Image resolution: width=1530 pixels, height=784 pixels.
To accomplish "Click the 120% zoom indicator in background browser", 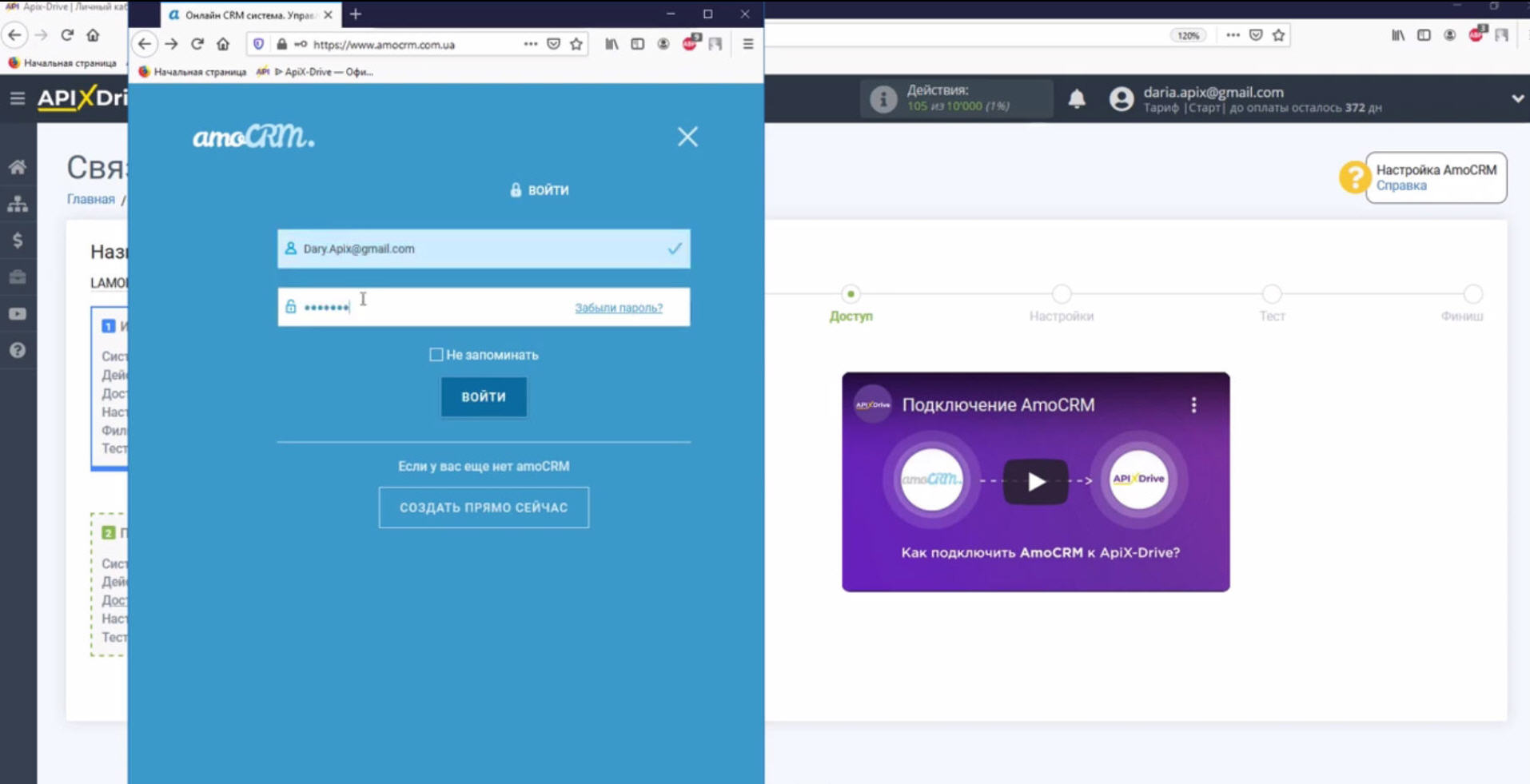I will click(1188, 35).
